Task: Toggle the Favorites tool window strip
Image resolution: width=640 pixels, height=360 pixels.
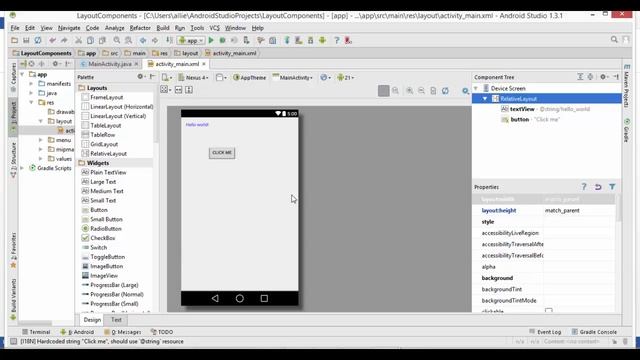Action: click(x=13, y=250)
